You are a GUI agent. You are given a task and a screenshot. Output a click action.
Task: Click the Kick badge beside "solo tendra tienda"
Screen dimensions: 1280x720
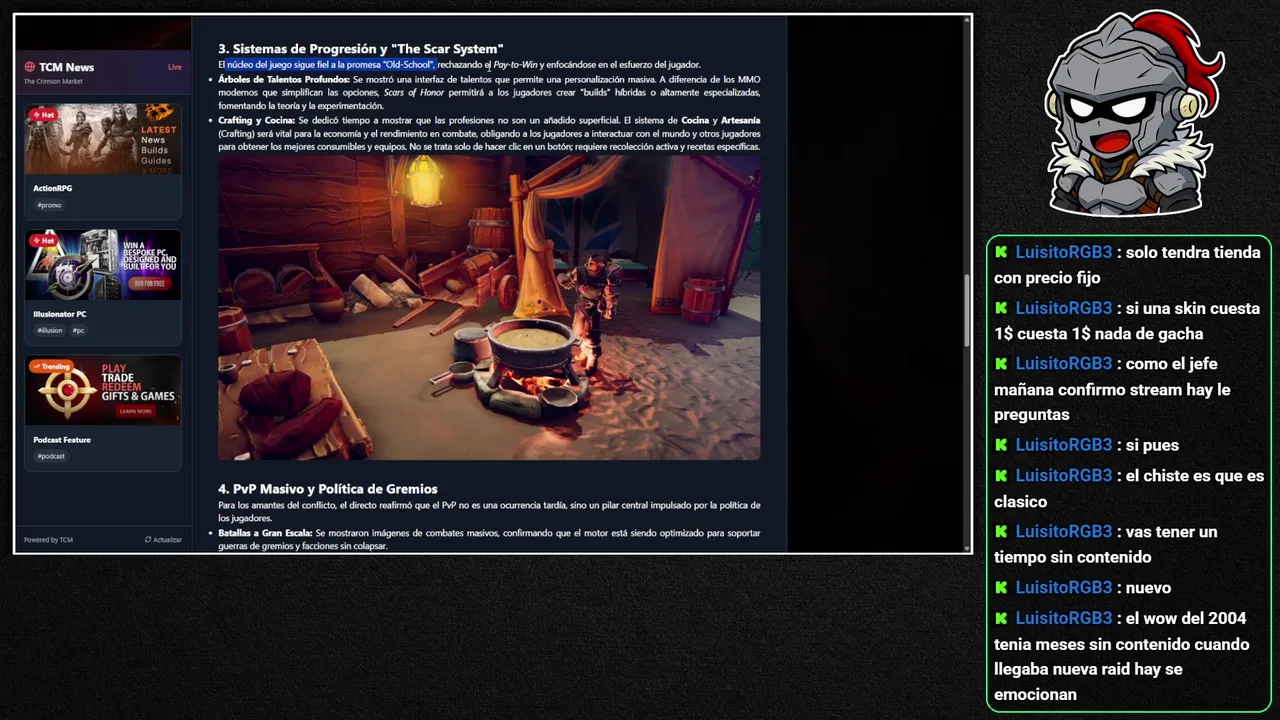click(1001, 252)
